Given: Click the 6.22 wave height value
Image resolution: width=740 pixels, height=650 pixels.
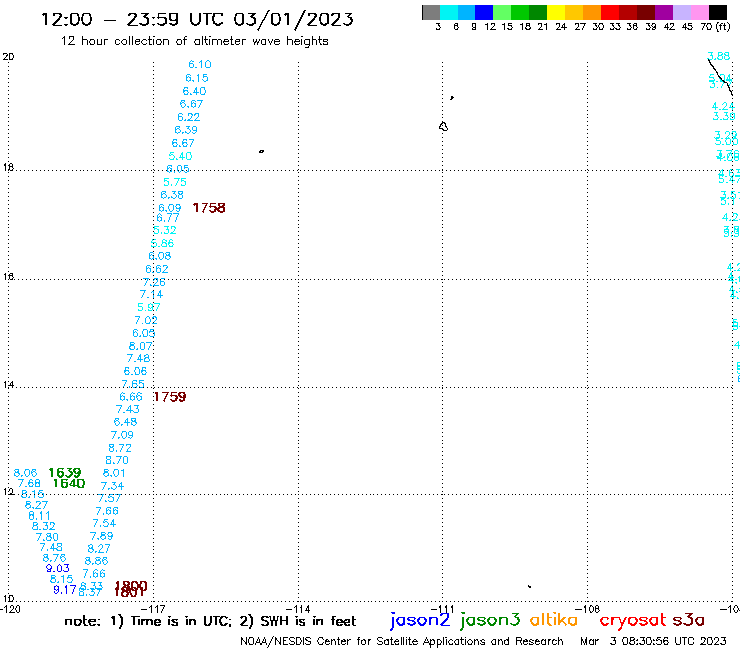Looking at the screenshot, I should (x=188, y=117).
